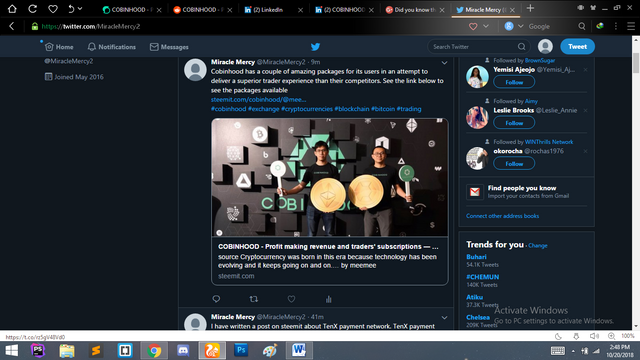Follow Yemisi Ajeojo
This screenshot has width=640, height=360.
coord(514,82)
